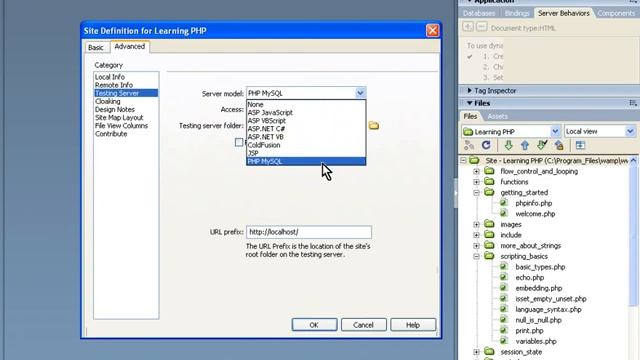The width and height of the screenshot is (640, 360).
Task: Select Remote Info category
Action: pyautogui.click(x=114, y=85)
